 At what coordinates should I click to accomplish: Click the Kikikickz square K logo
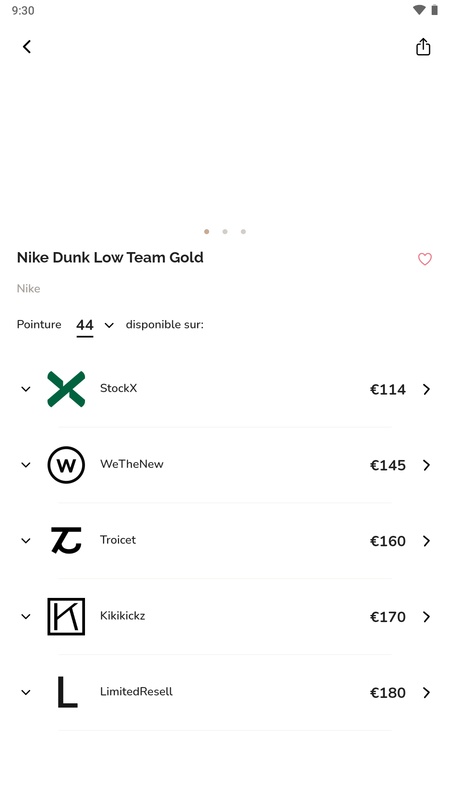point(66,616)
